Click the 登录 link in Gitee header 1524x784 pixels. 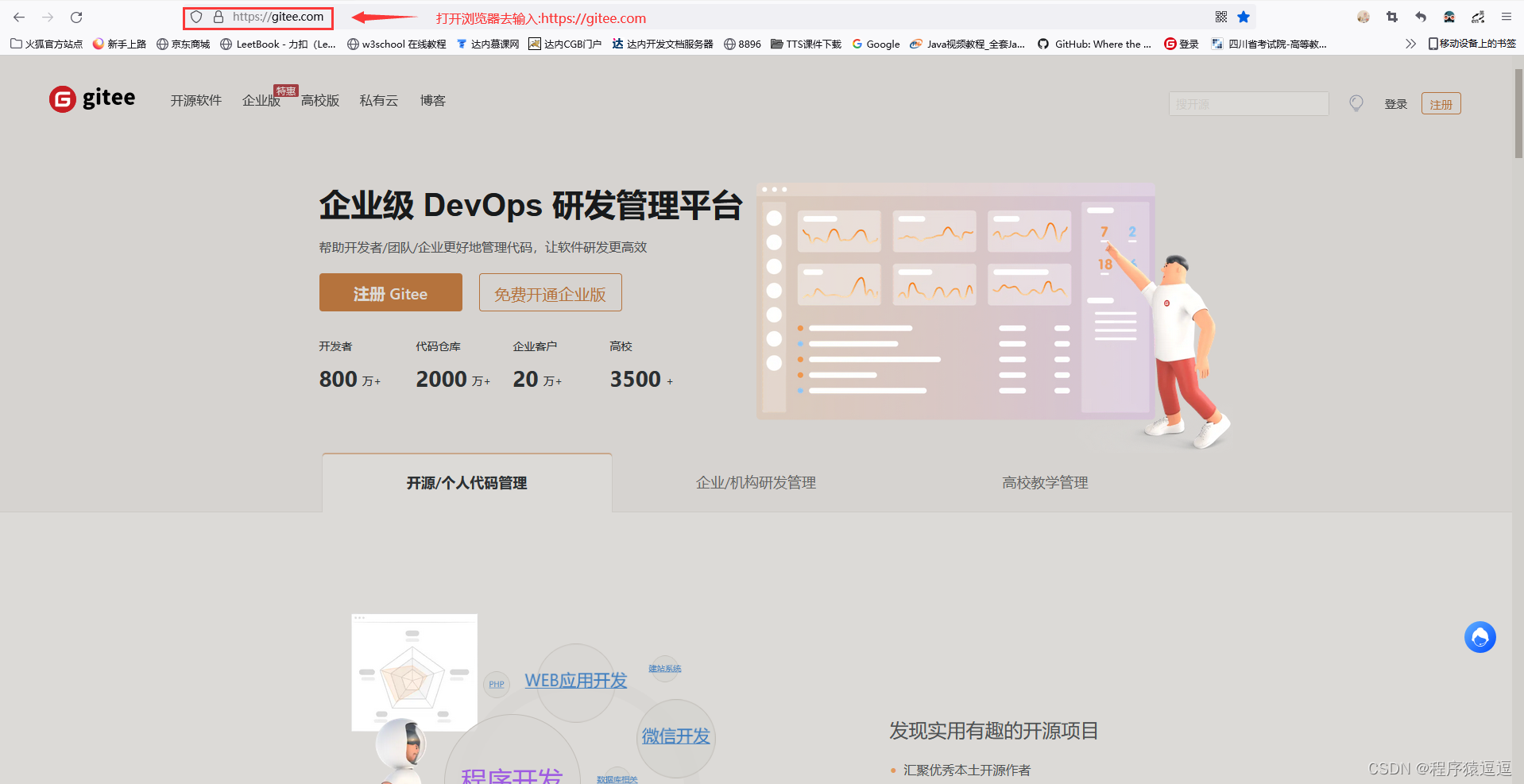tap(1395, 104)
